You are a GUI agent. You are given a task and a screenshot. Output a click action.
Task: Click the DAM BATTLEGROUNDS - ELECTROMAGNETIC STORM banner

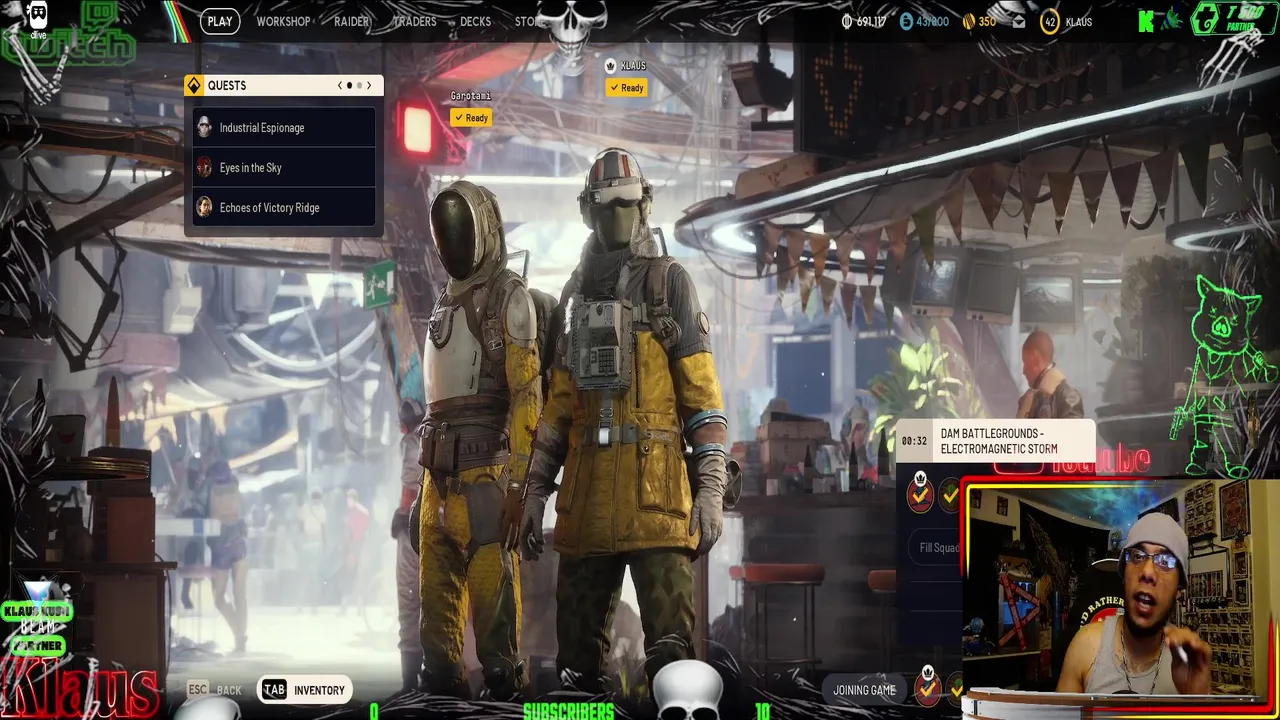tap(995, 441)
